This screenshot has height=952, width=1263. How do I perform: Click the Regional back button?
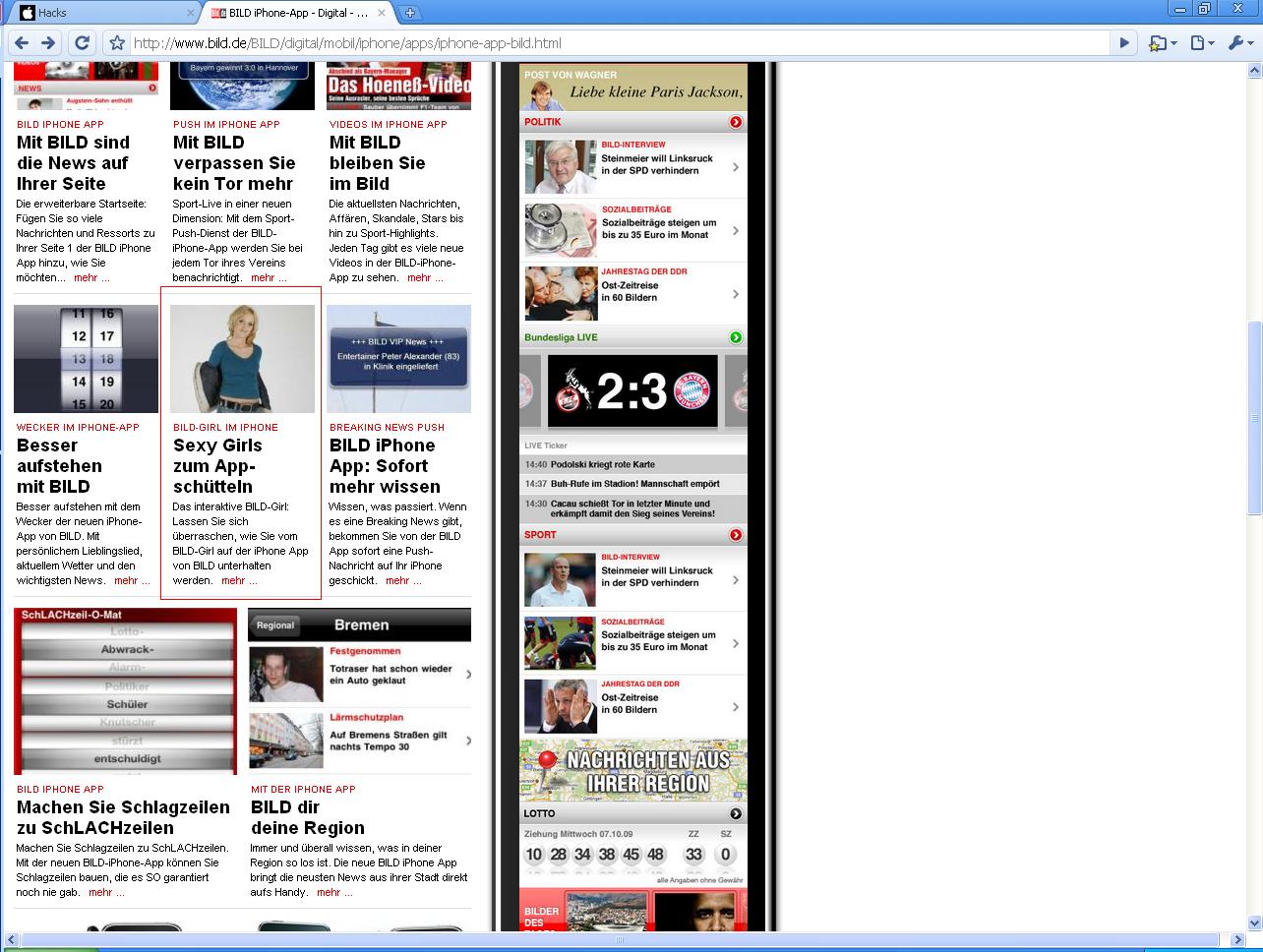click(x=275, y=625)
